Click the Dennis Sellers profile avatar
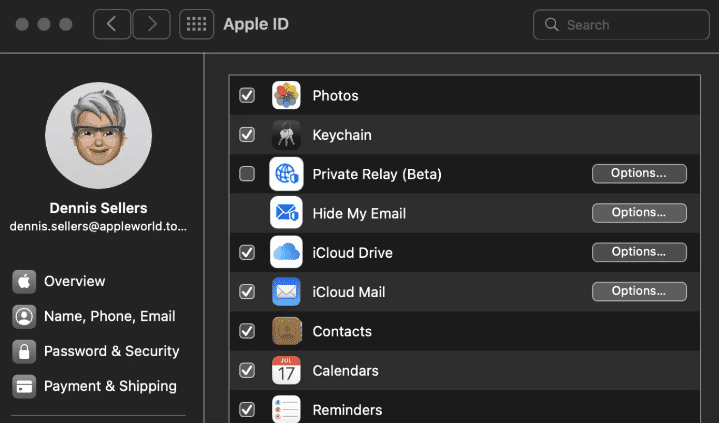This screenshot has height=423, width=719. (x=98, y=136)
